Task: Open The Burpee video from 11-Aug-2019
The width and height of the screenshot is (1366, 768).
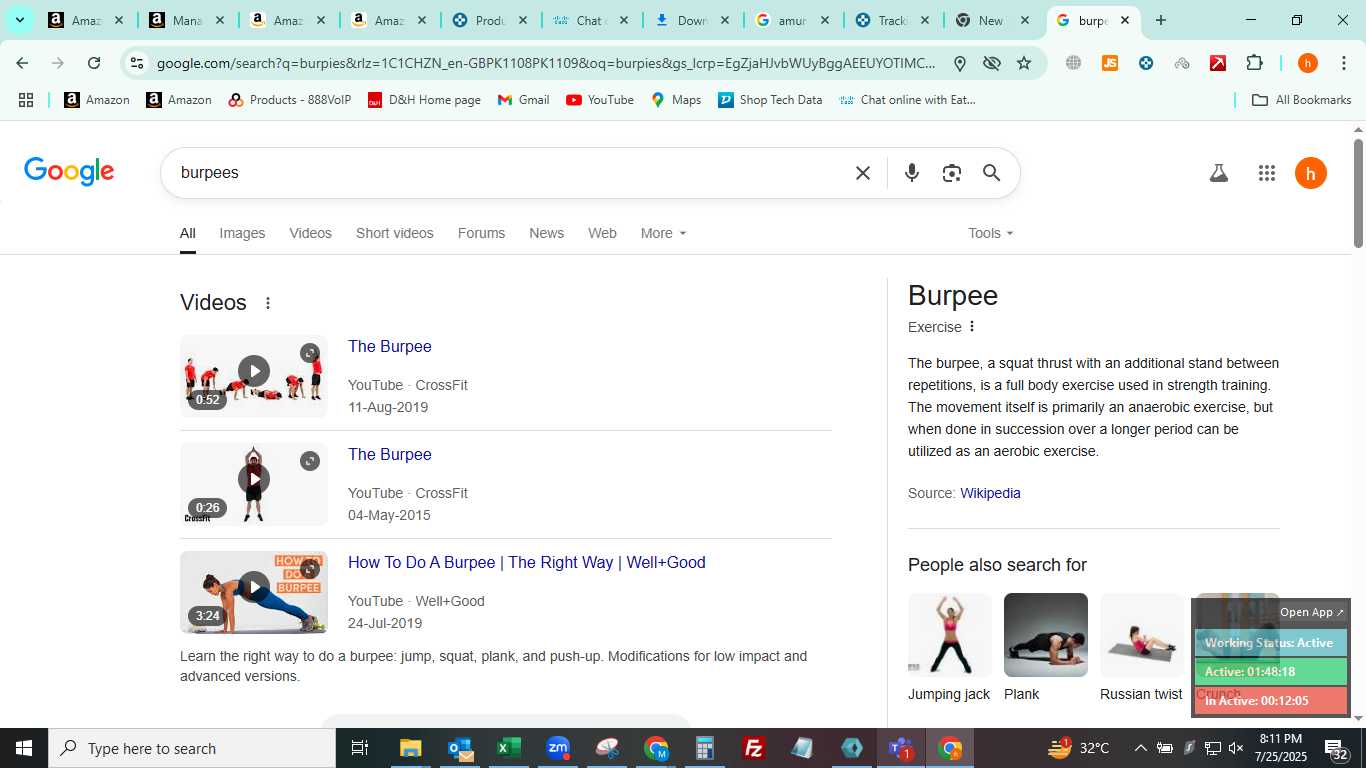Action: coord(390,346)
